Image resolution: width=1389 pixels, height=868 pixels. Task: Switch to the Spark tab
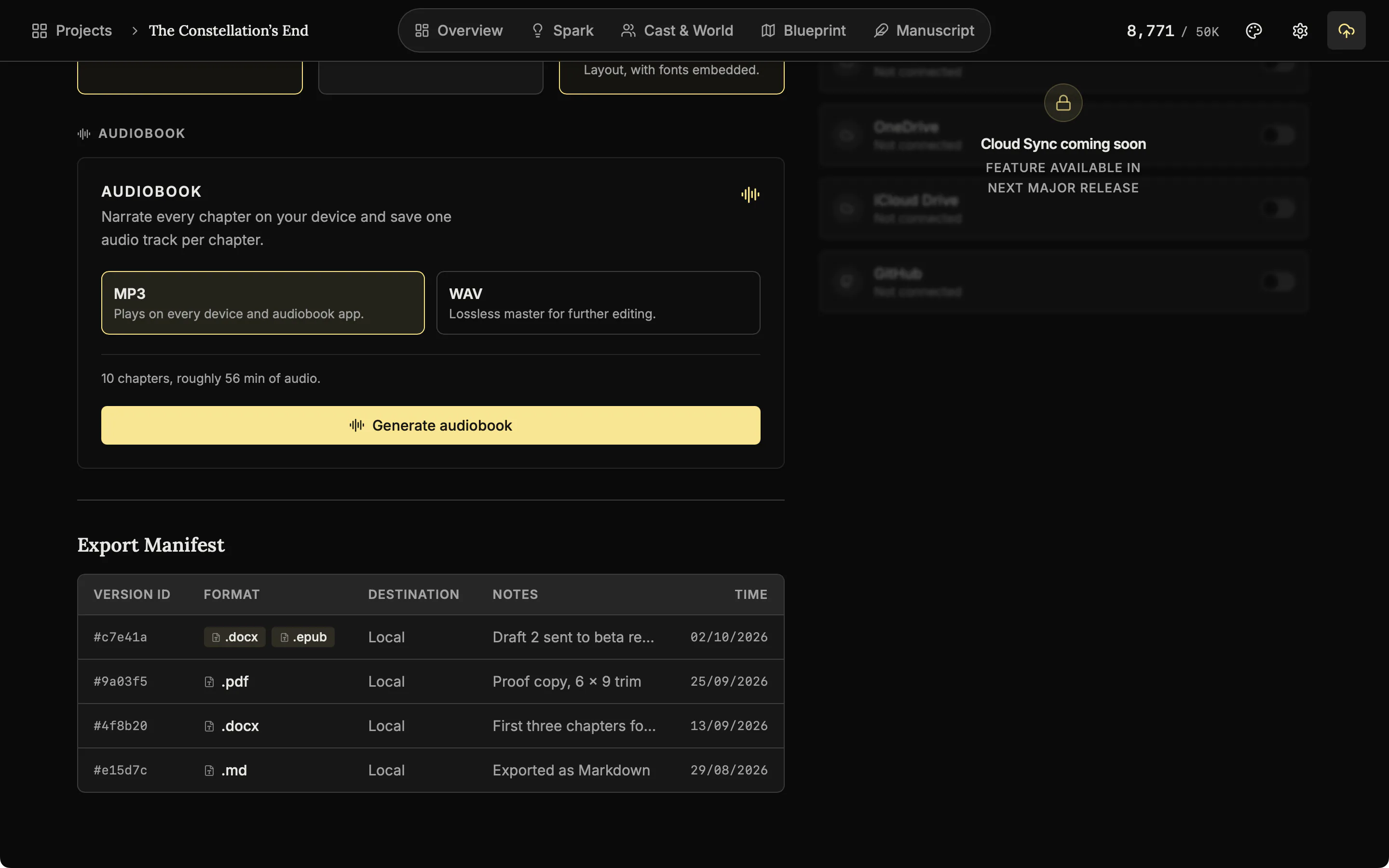coord(562,30)
